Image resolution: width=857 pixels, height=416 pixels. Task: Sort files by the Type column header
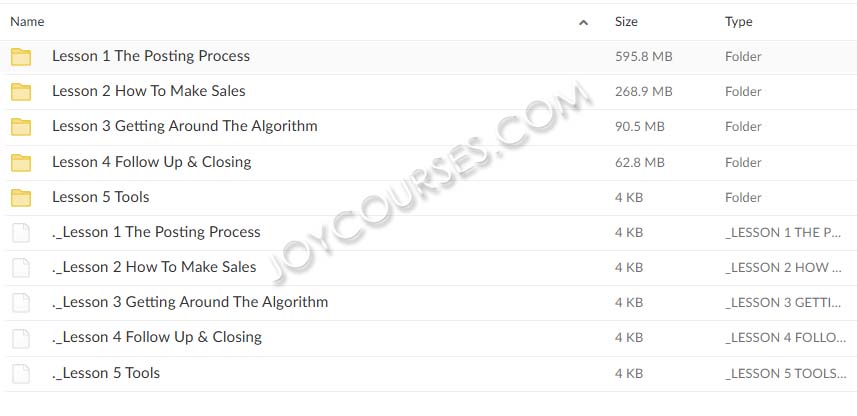click(x=738, y=22)
